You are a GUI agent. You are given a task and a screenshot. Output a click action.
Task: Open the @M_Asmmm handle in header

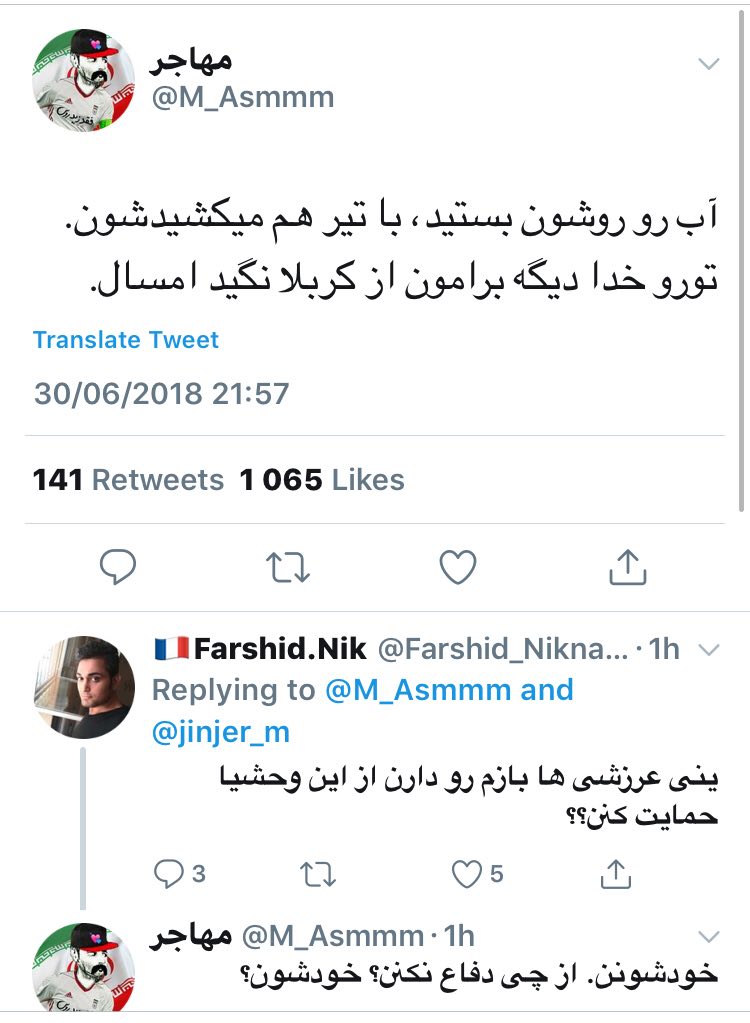(x=242, y=97)
